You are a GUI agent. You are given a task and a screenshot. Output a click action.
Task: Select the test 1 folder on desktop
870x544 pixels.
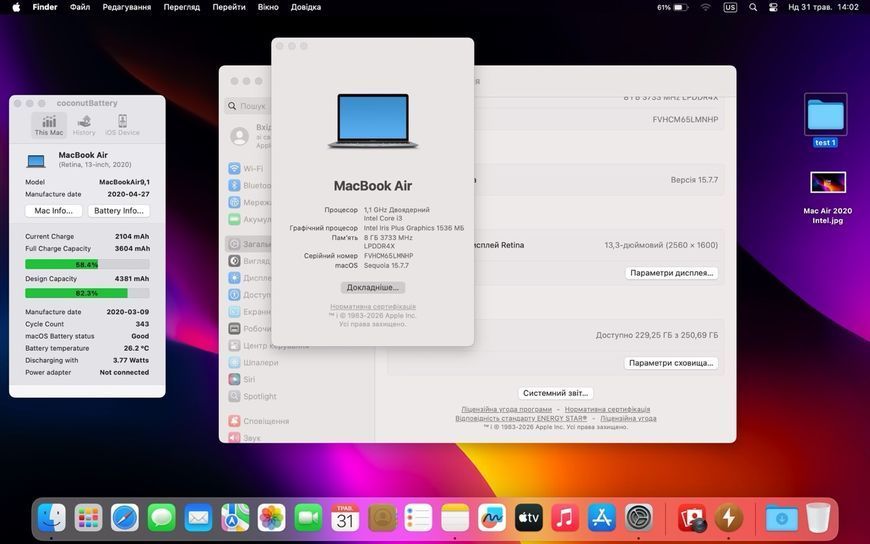(825, 120)
